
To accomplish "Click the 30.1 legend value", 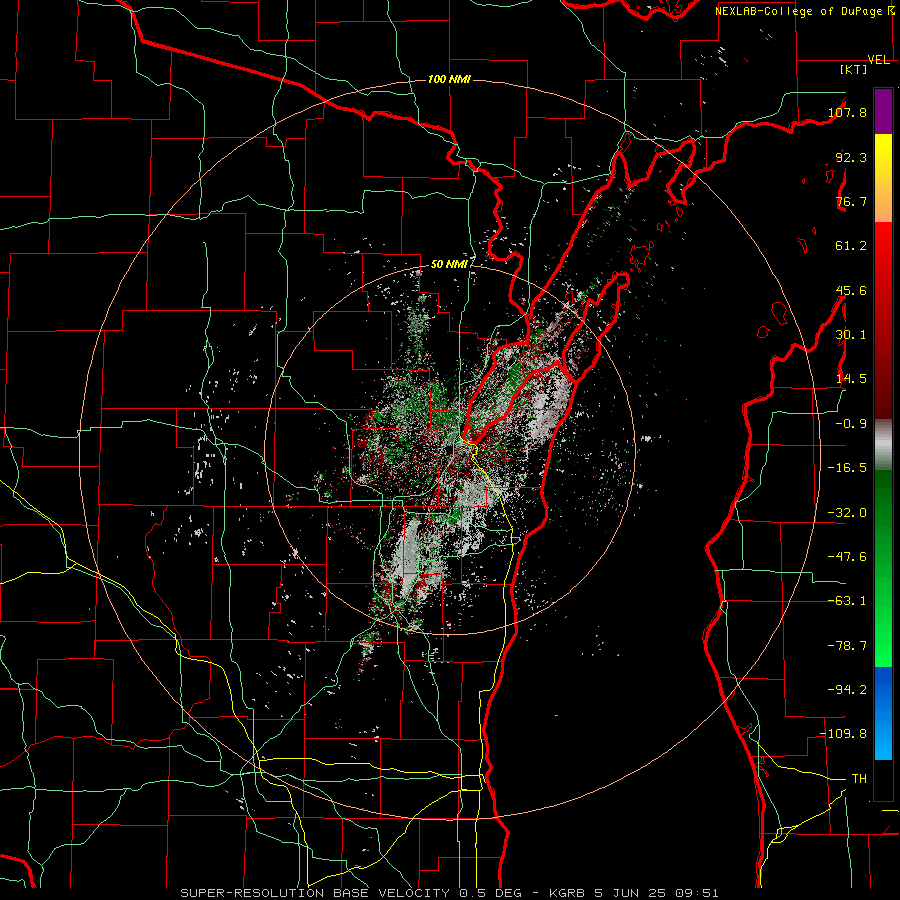I will [851, 335].
